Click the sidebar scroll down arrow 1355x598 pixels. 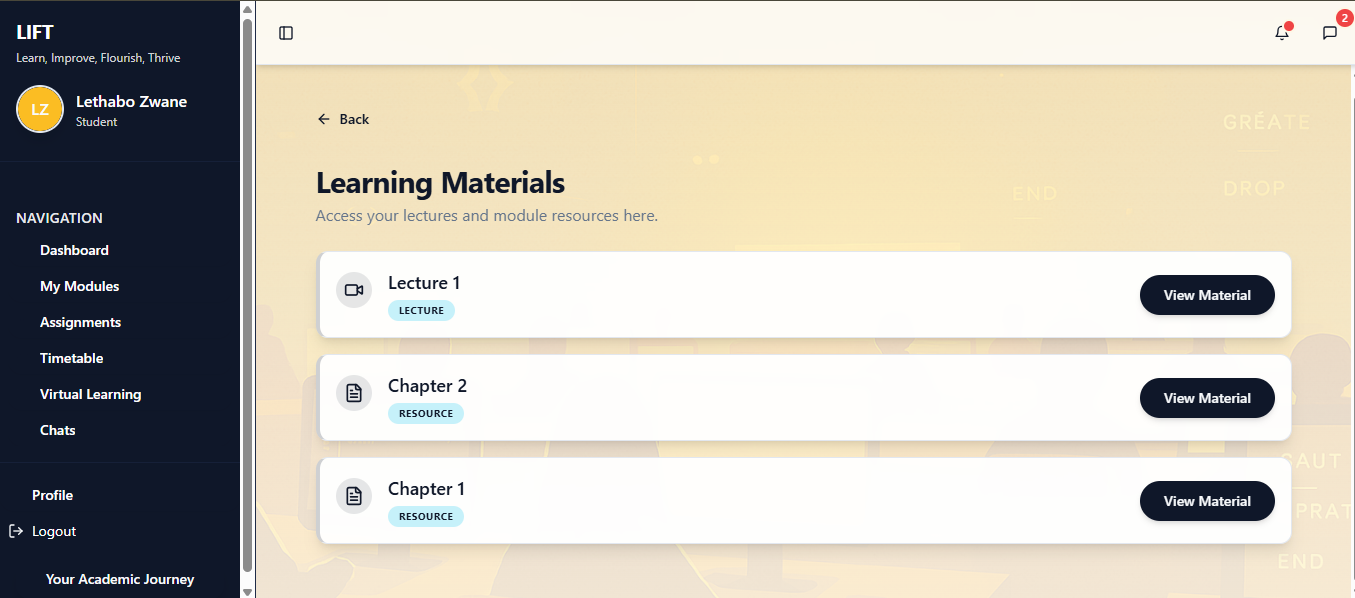[248, 590]
